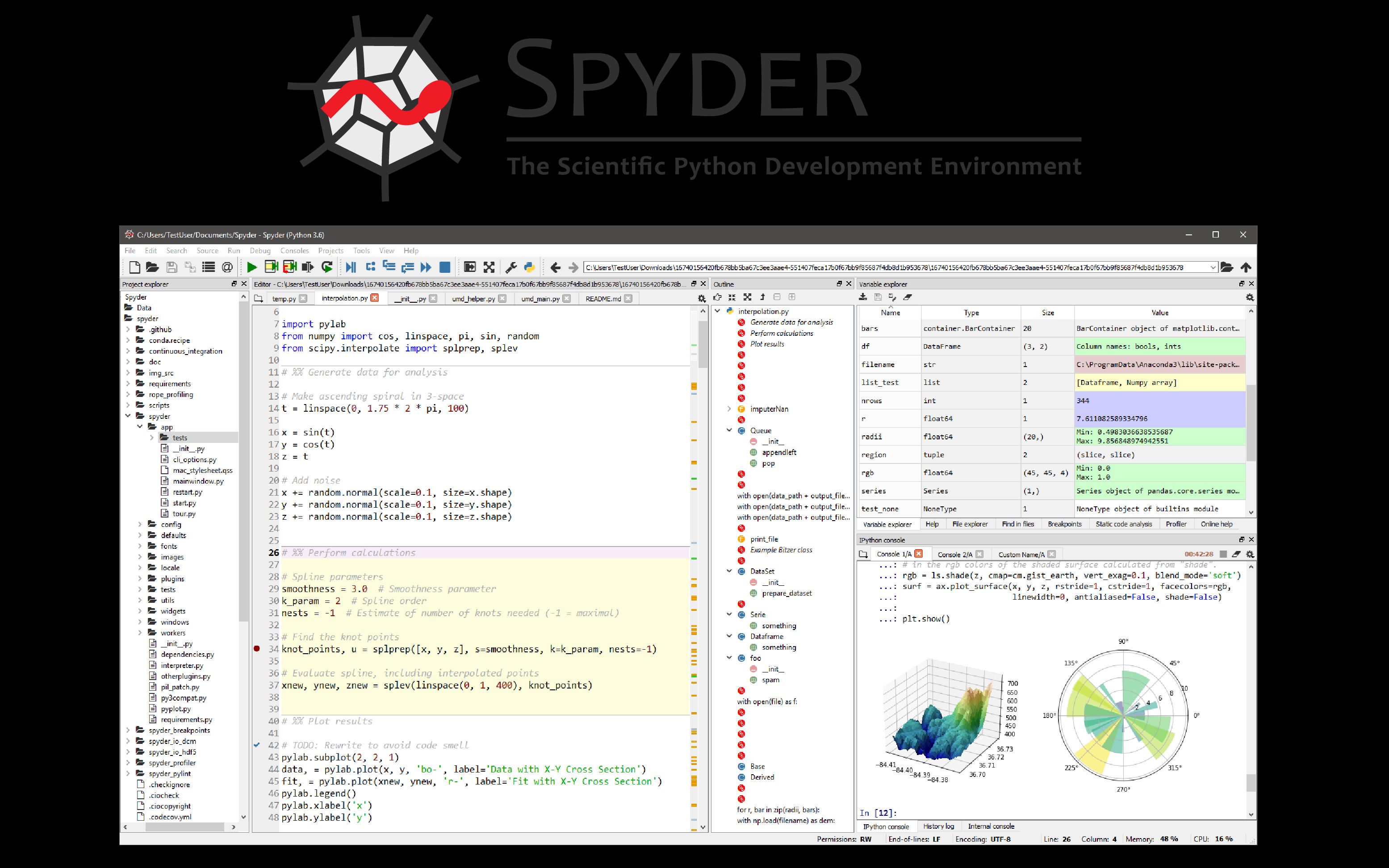Open the History log tab
Screen dimensions: 1389x868
pyautogui.click(x=938, y=826)
